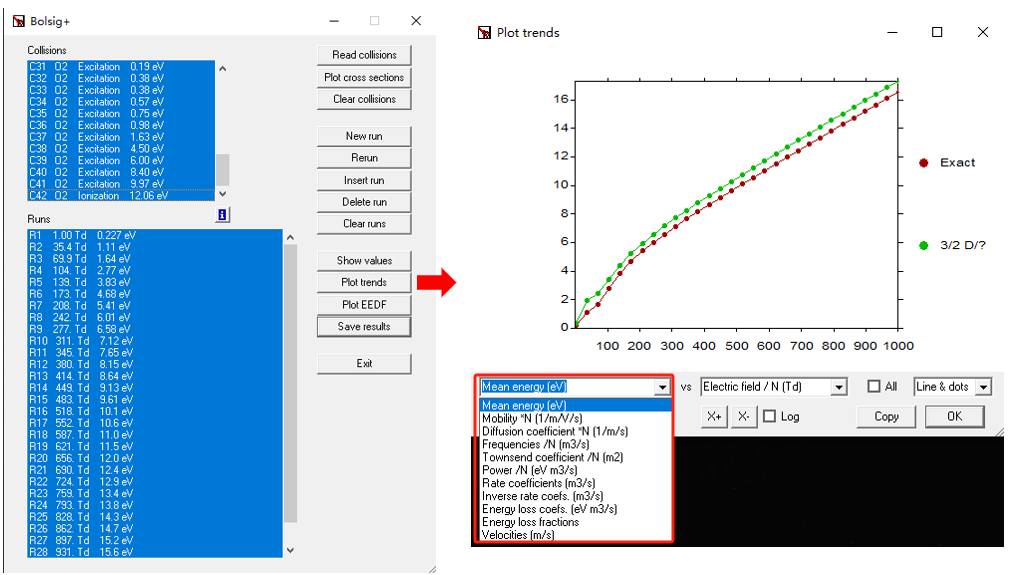The image size is (1015, 575).
Task: Choose Energy loss fractions option
Action: point(575,522)
